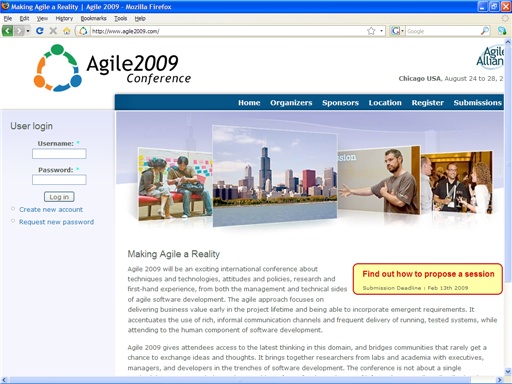512x384 pixels.
Task: Expand the URL bar history dropdown
Action: (x=381, y=31)
